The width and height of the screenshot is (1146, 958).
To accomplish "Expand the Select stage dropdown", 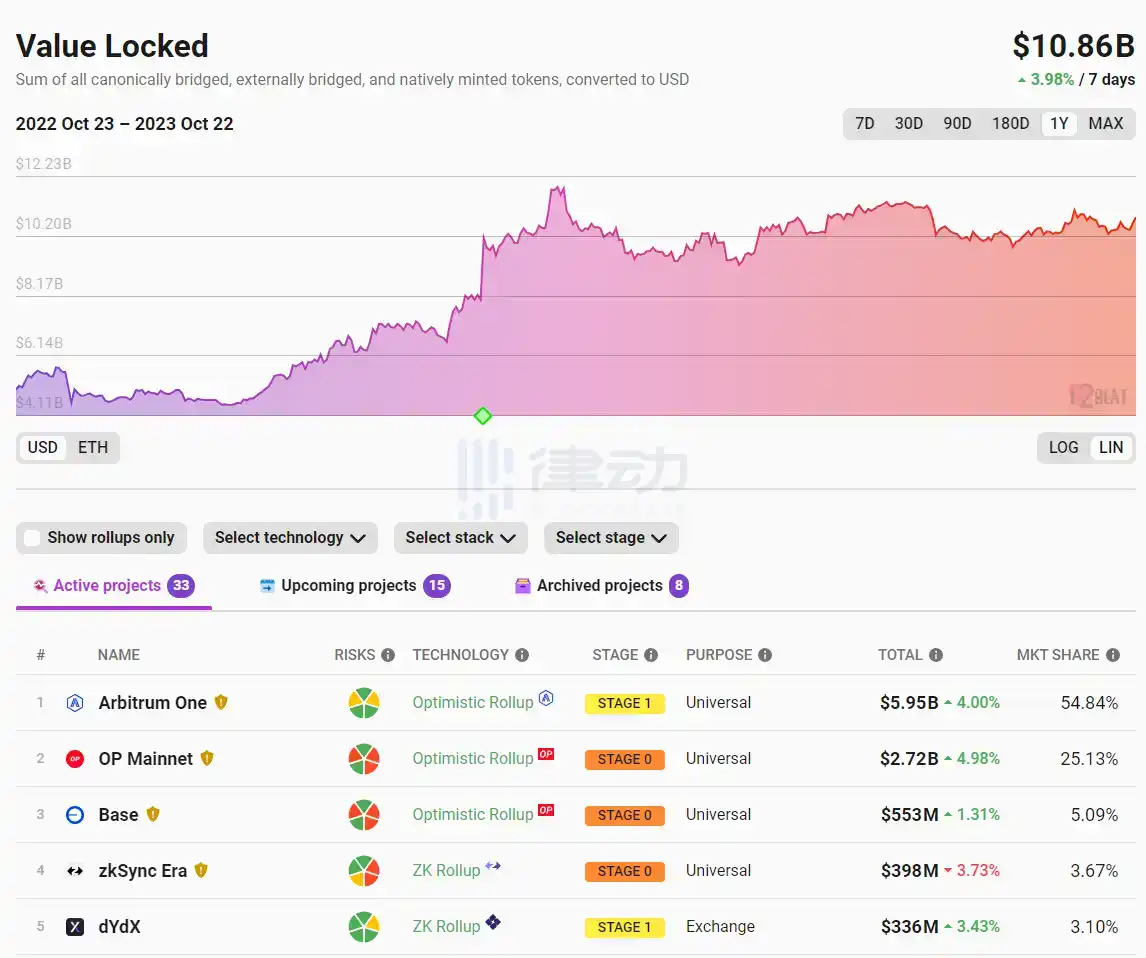I will [x=611, y=538].
